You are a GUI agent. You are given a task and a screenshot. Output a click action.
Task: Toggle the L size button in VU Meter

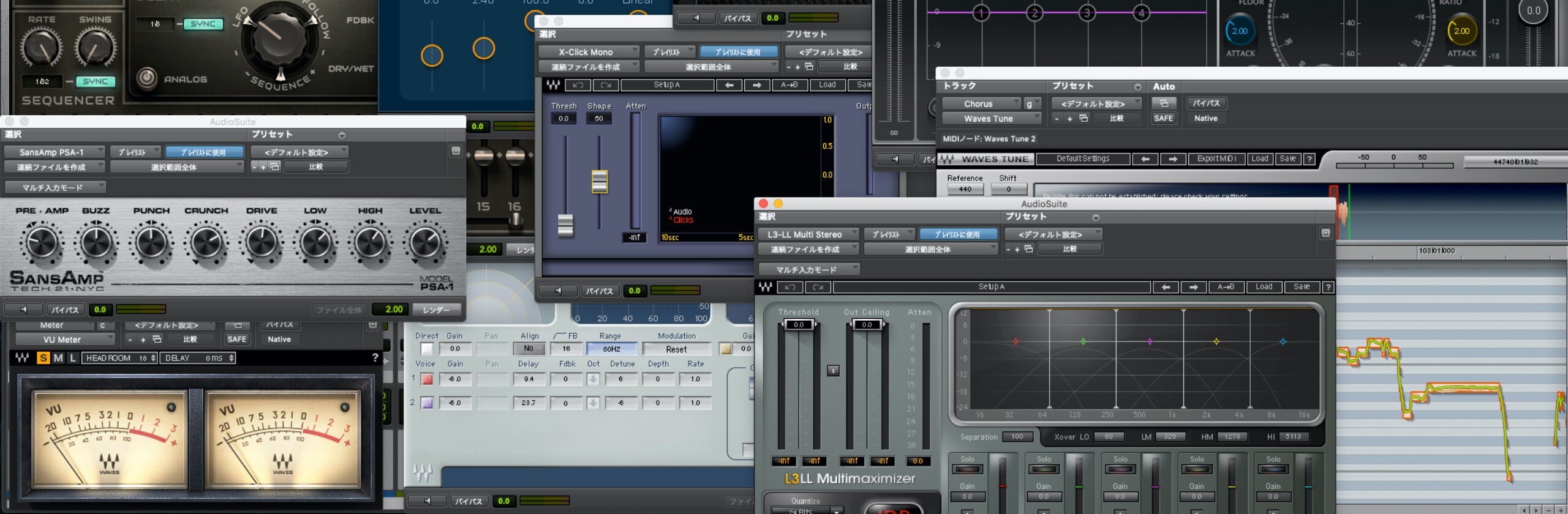[72, 358]
